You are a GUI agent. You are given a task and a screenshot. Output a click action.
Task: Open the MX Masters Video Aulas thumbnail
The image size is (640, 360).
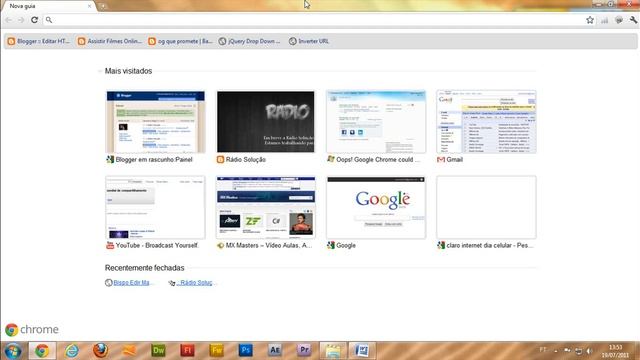266,207
